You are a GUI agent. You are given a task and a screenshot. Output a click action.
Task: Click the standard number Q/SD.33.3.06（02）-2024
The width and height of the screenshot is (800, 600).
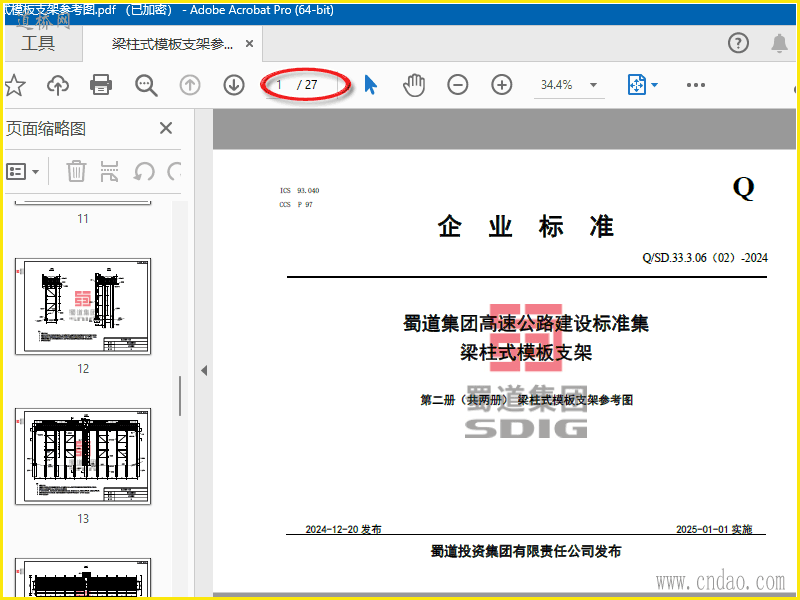pyautogui.click(x=705, y=258)
